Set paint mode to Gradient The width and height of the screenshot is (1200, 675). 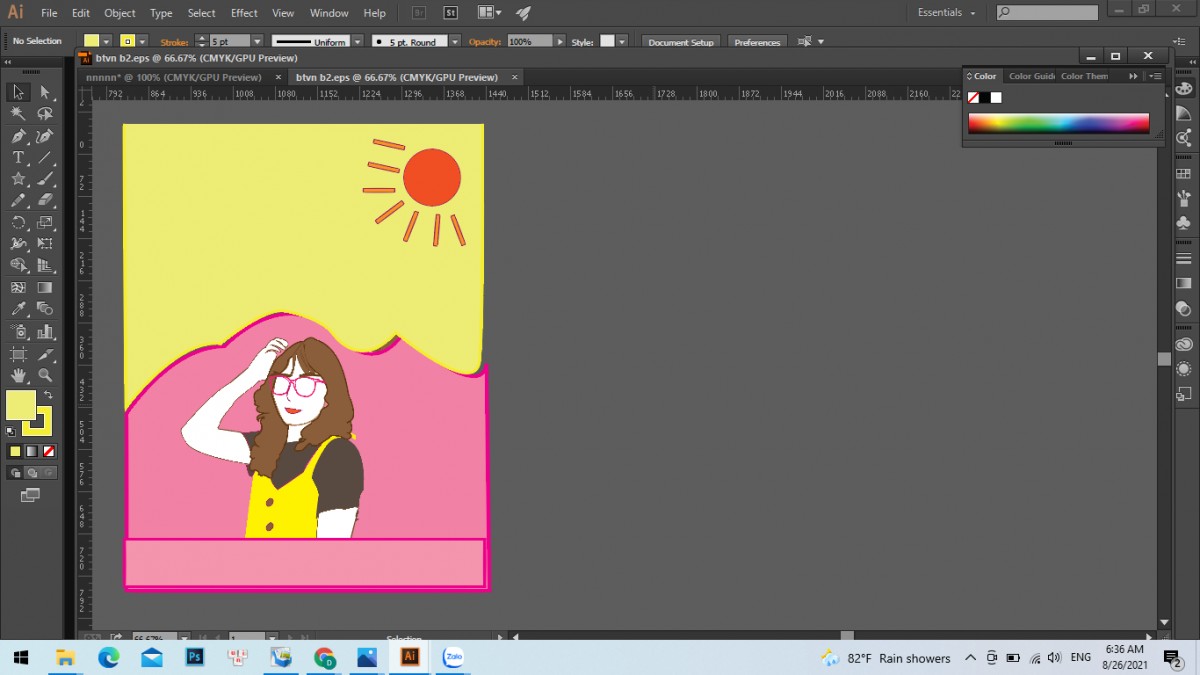[x=32, y=452]
